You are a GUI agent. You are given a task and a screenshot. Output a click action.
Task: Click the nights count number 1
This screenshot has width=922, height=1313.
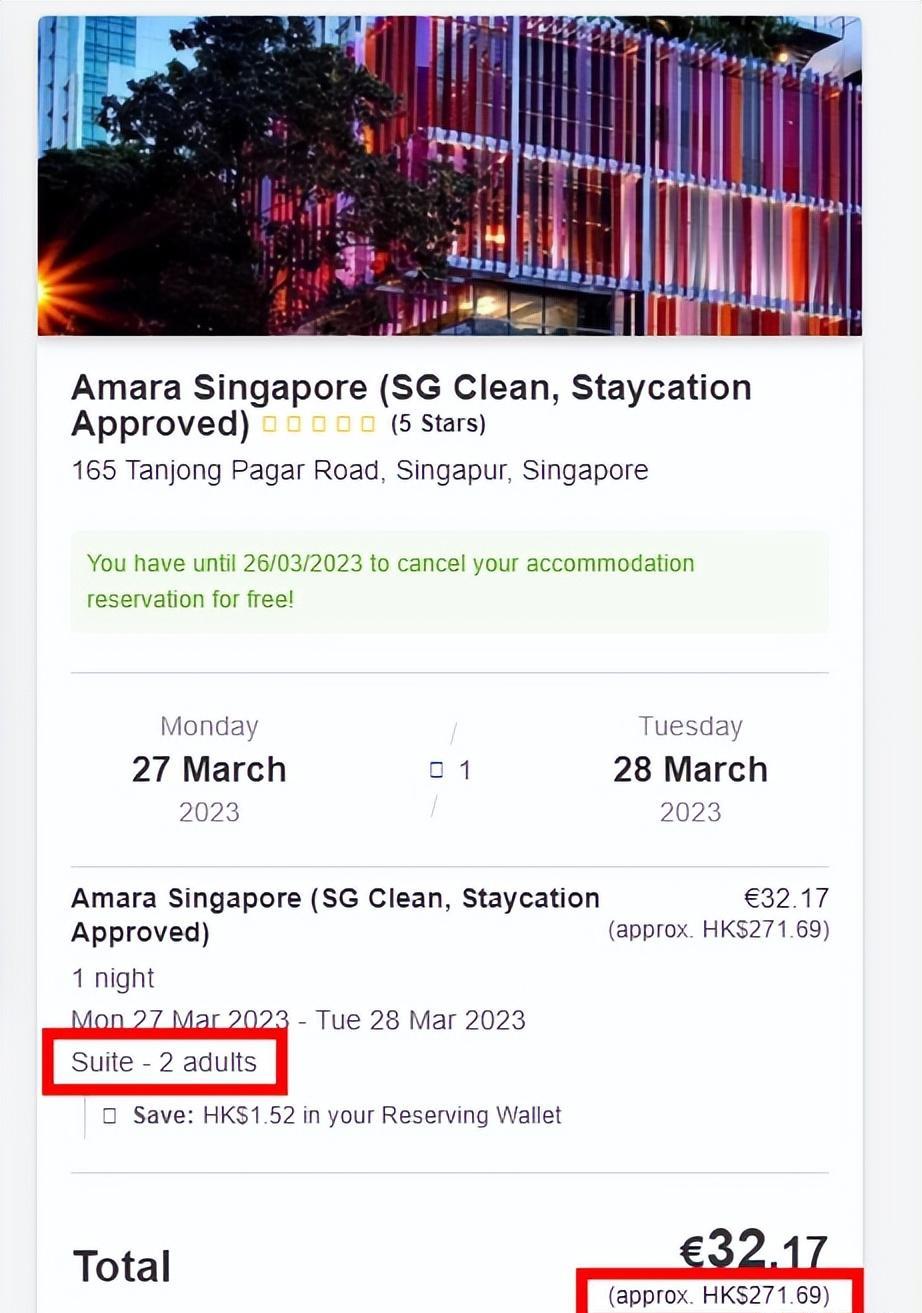tap(465, 770)
